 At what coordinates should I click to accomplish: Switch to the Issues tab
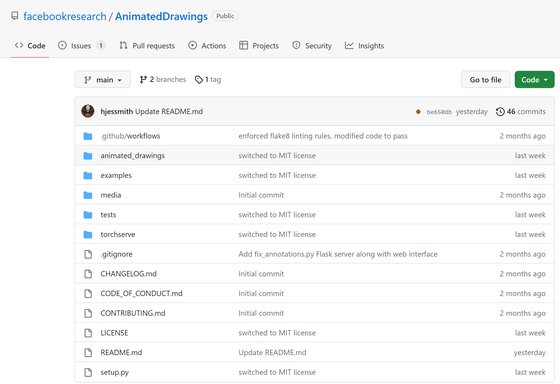[x=81, y=46]
